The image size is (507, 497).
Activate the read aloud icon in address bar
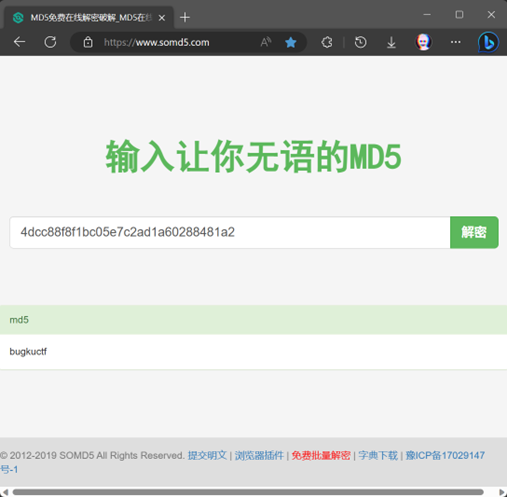(266, 42)
